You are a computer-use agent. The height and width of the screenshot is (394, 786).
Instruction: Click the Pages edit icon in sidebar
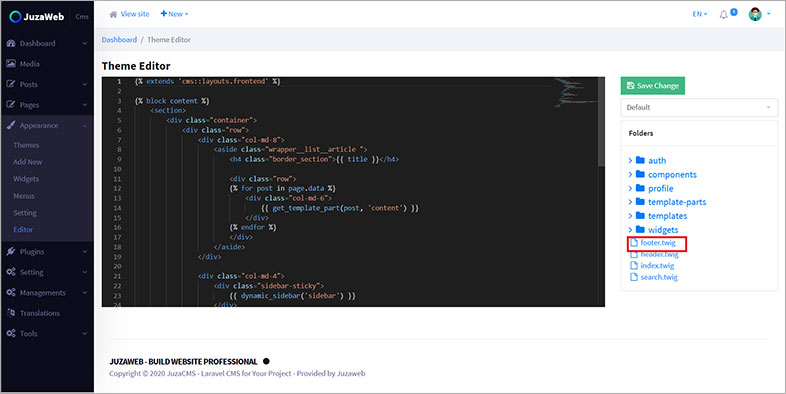pos(11,105)
